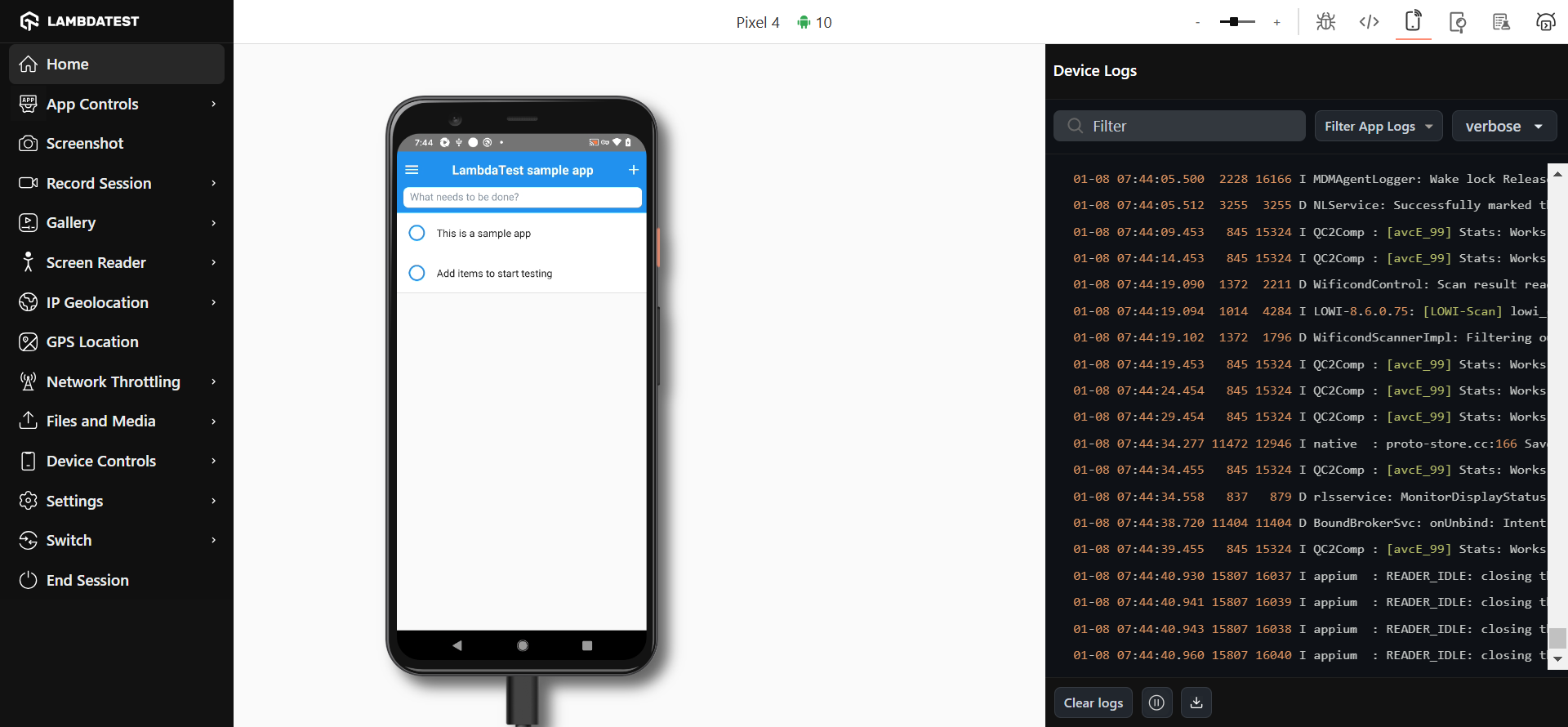The height and width of the screenshot is (727, 1568).
Task: Open the Android terminal icon
Action: click(x=1545, y=22)
